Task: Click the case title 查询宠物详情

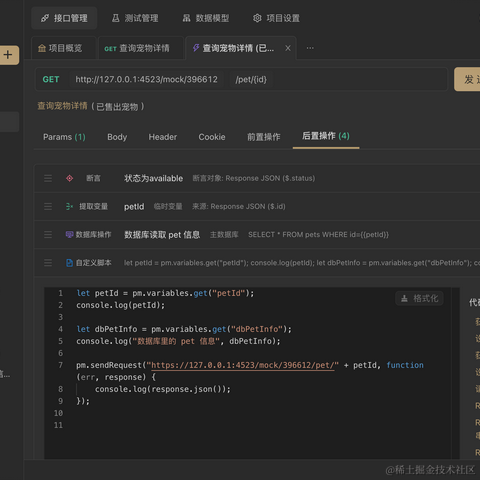Action: point(62,106)
